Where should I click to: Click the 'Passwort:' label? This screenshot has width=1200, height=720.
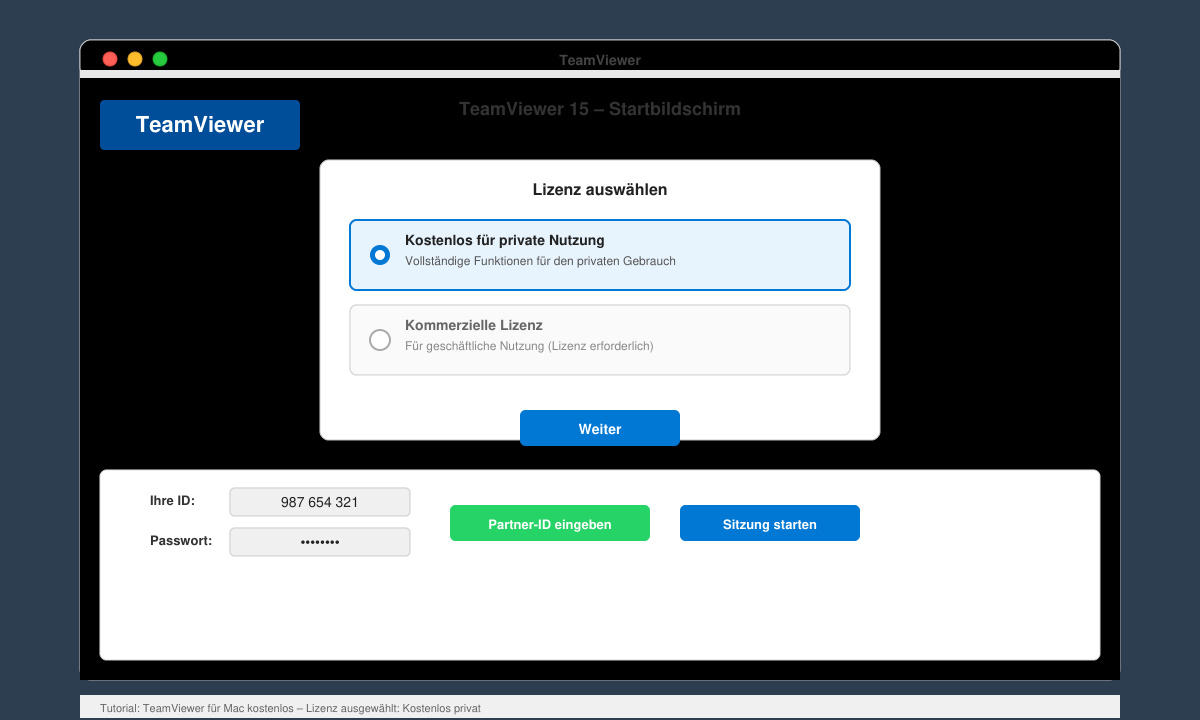tap(181, 540)
